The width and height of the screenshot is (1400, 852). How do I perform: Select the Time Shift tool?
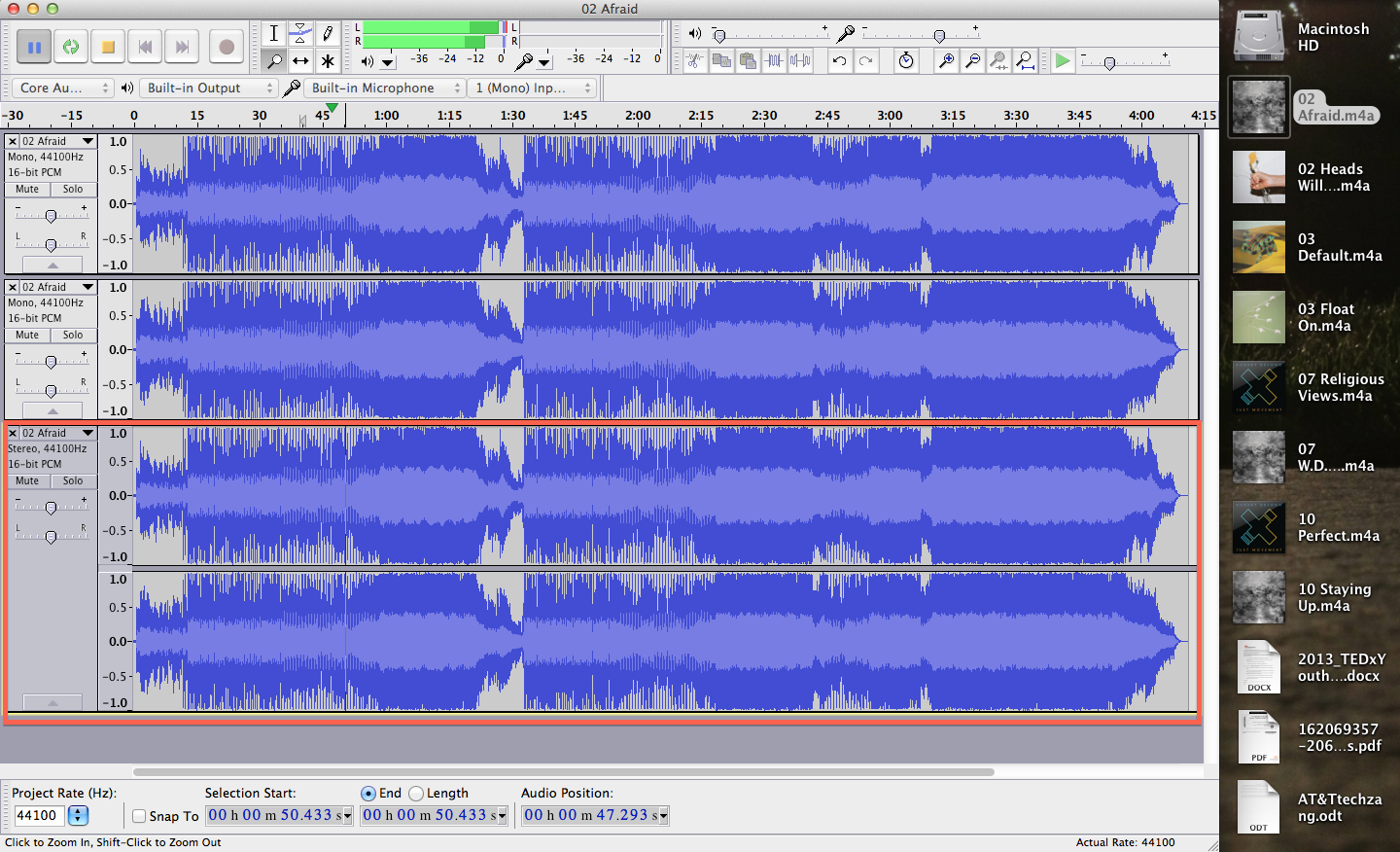(x=300, y=59)
